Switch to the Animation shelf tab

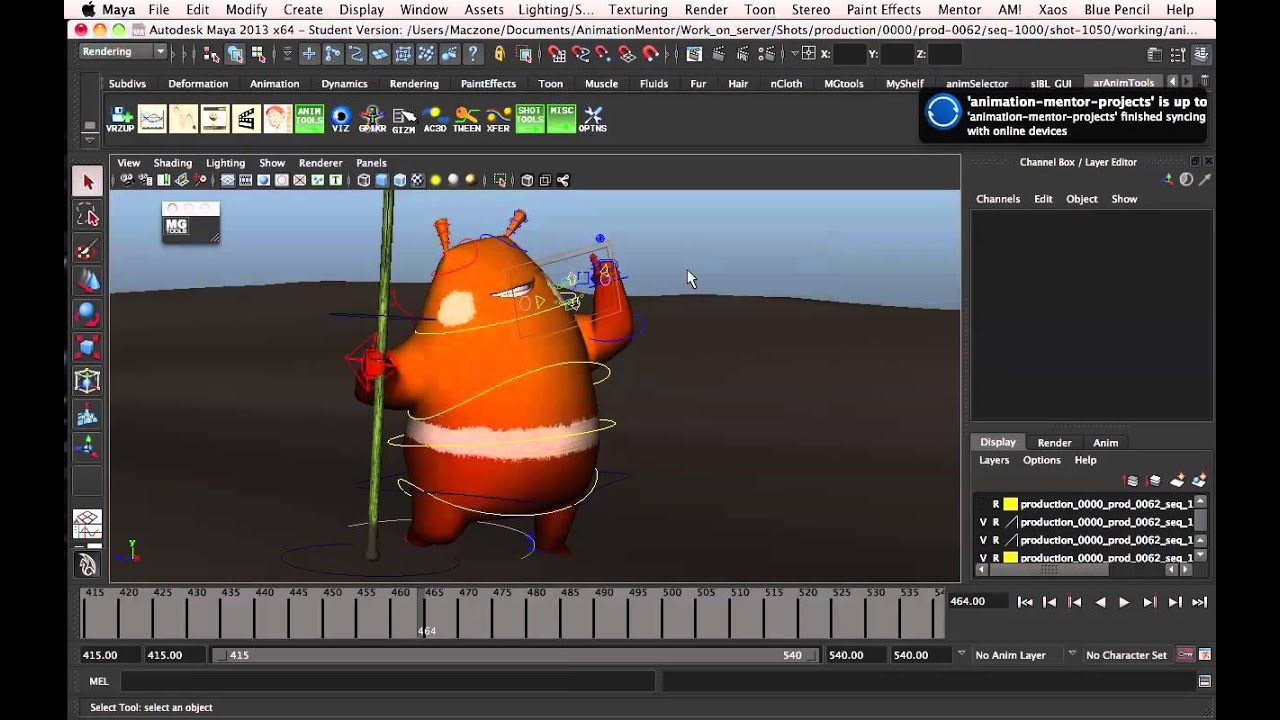click(x=274, y=84)
